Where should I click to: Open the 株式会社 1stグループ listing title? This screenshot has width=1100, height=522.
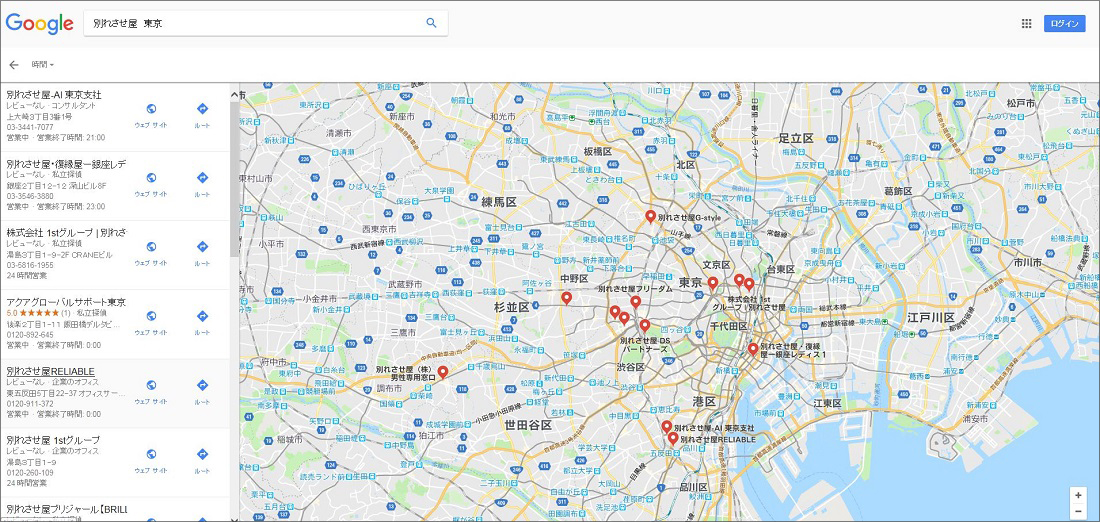[66, 232]
